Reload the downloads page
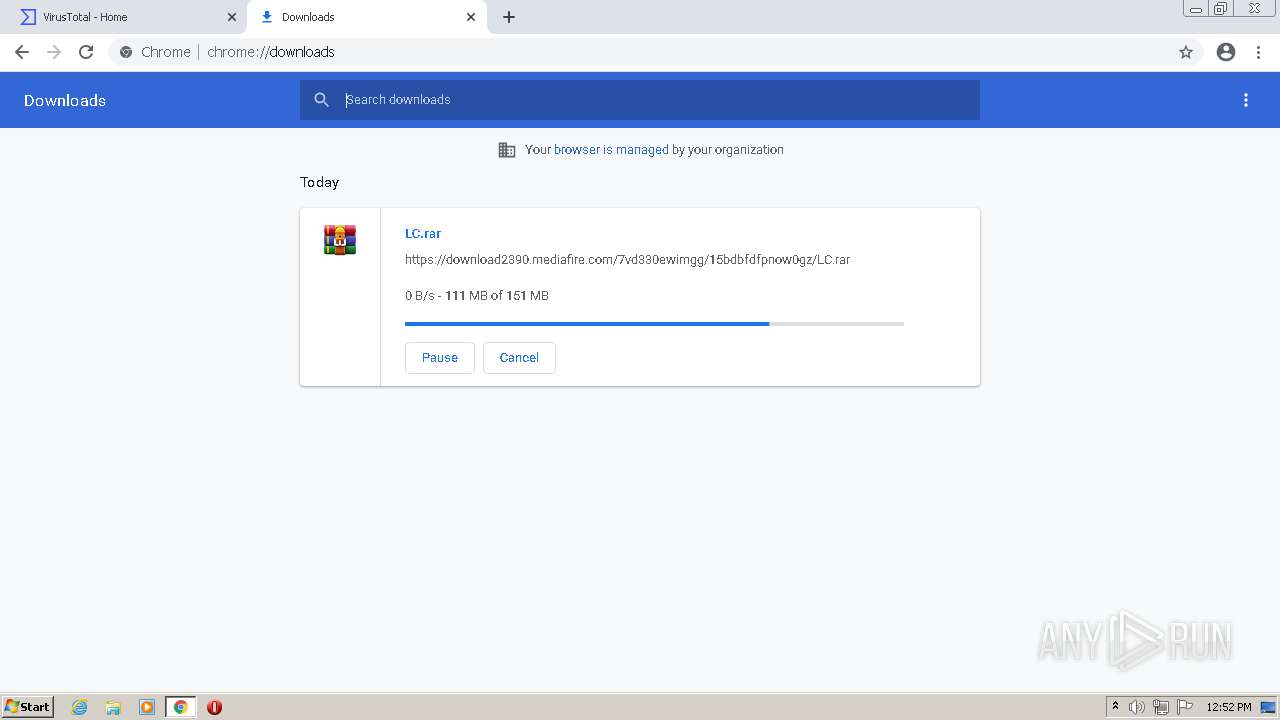Viewport: 1280px width, 720px height. pyautogui.click(x=86, y=52)
